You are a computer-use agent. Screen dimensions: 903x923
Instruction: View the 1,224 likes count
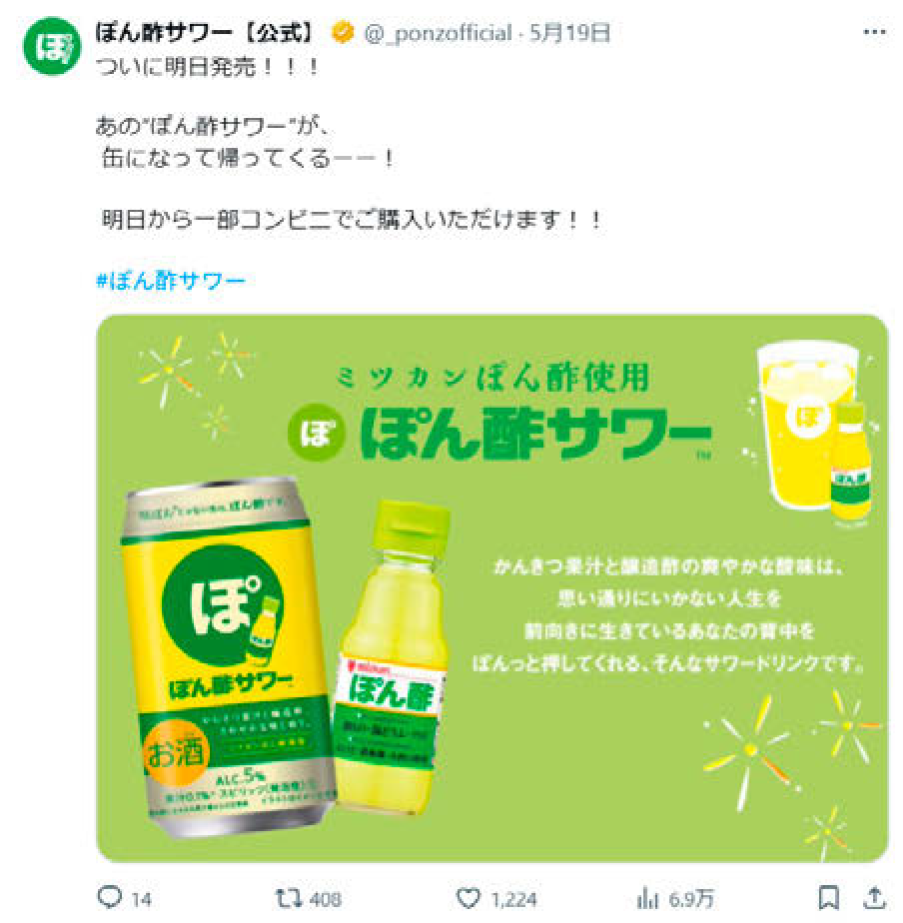514,899
